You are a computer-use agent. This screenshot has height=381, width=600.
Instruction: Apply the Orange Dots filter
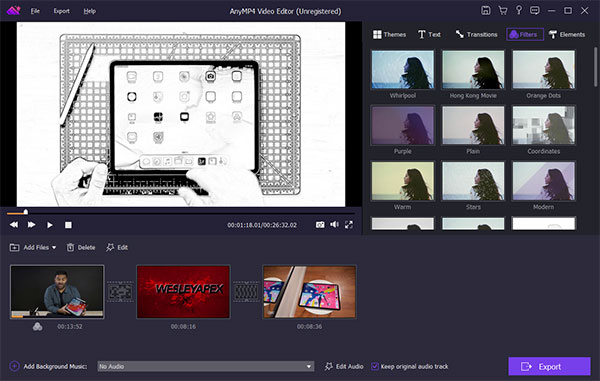[x=543, y=70]
